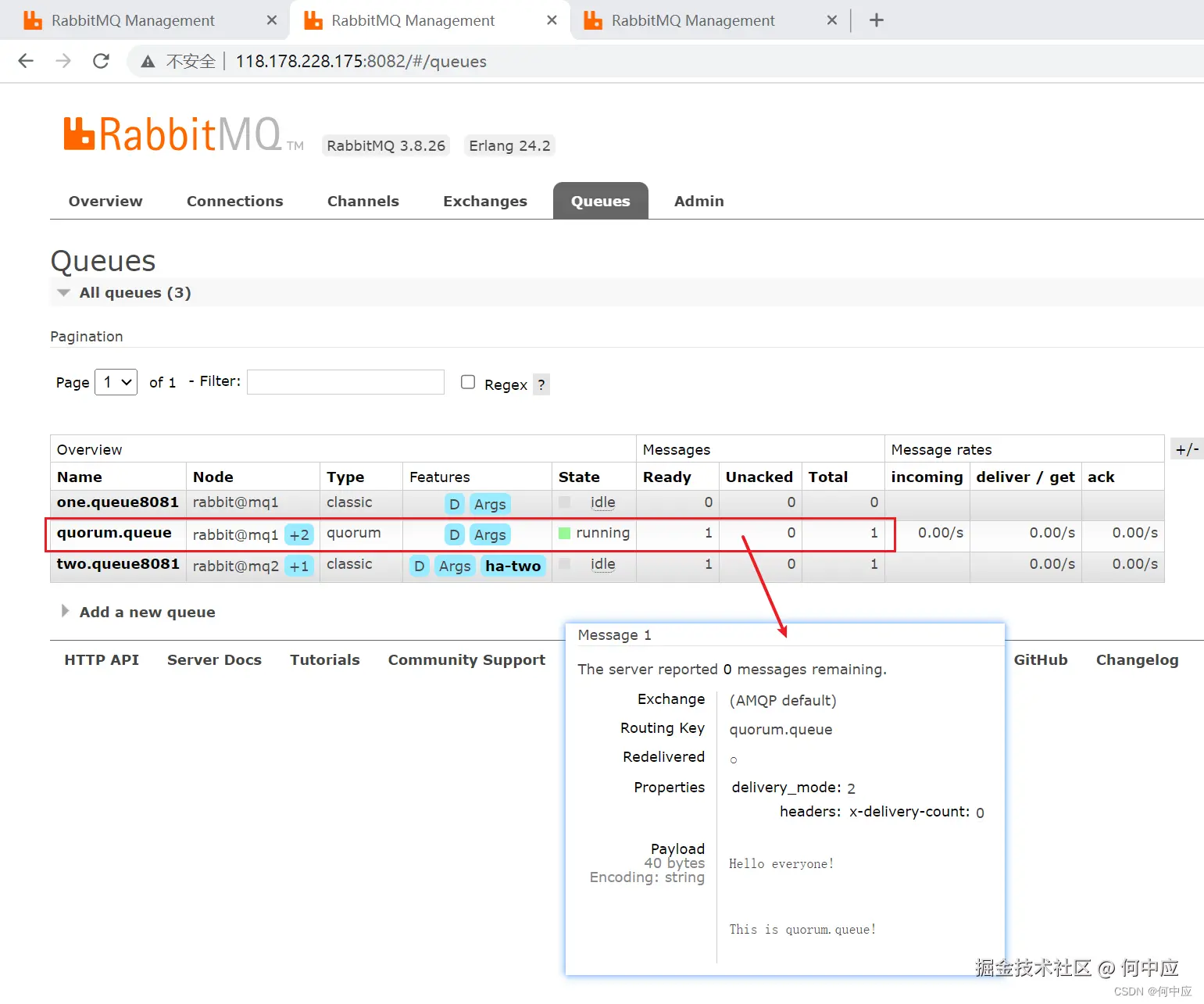Open the GitHub footer link
Viewport: 1204px width, 1004px height.
[1040, 660]
